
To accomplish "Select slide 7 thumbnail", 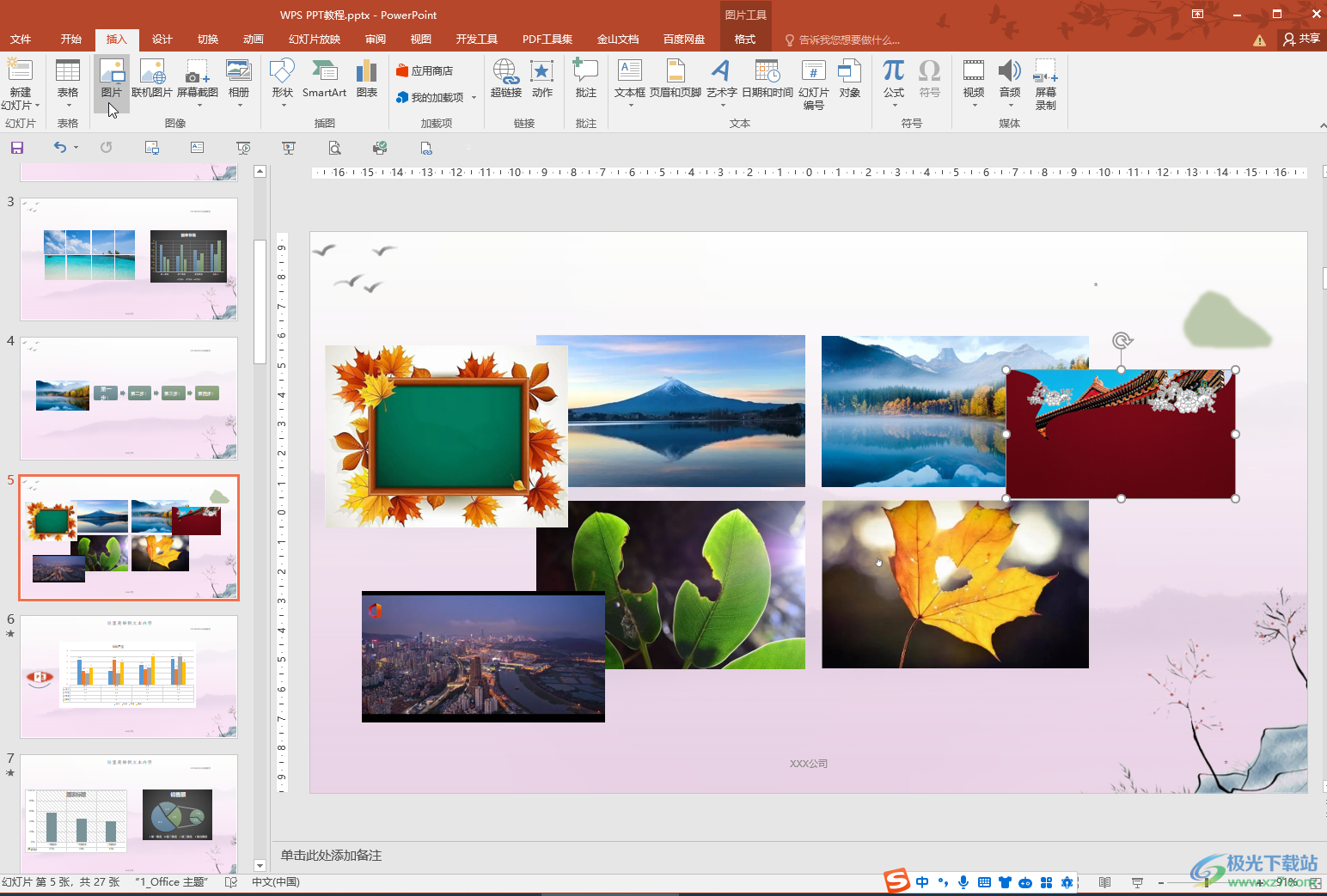I will coord(129,814).
